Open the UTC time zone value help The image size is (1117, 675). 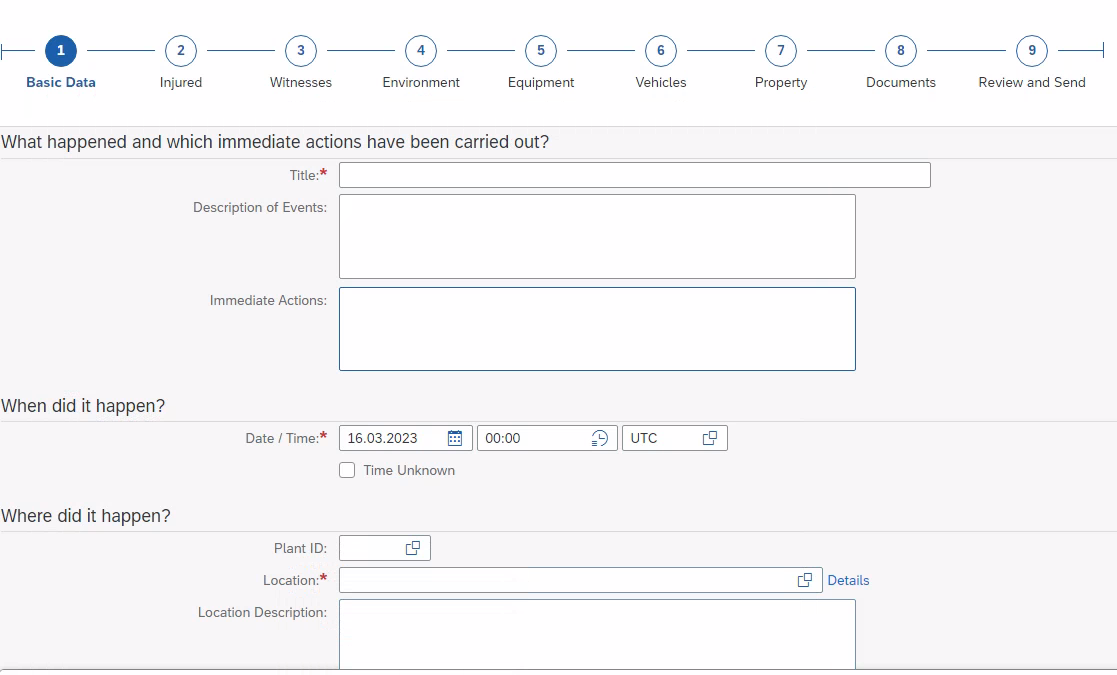coord(710,438)
